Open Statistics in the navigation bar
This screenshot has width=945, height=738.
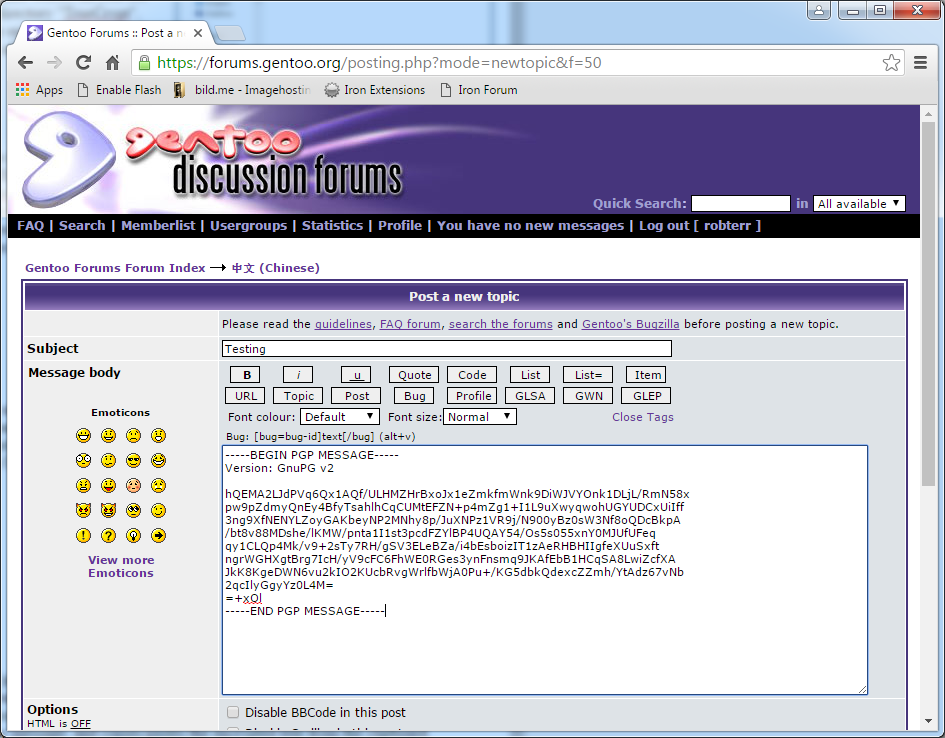click(333, 225)
